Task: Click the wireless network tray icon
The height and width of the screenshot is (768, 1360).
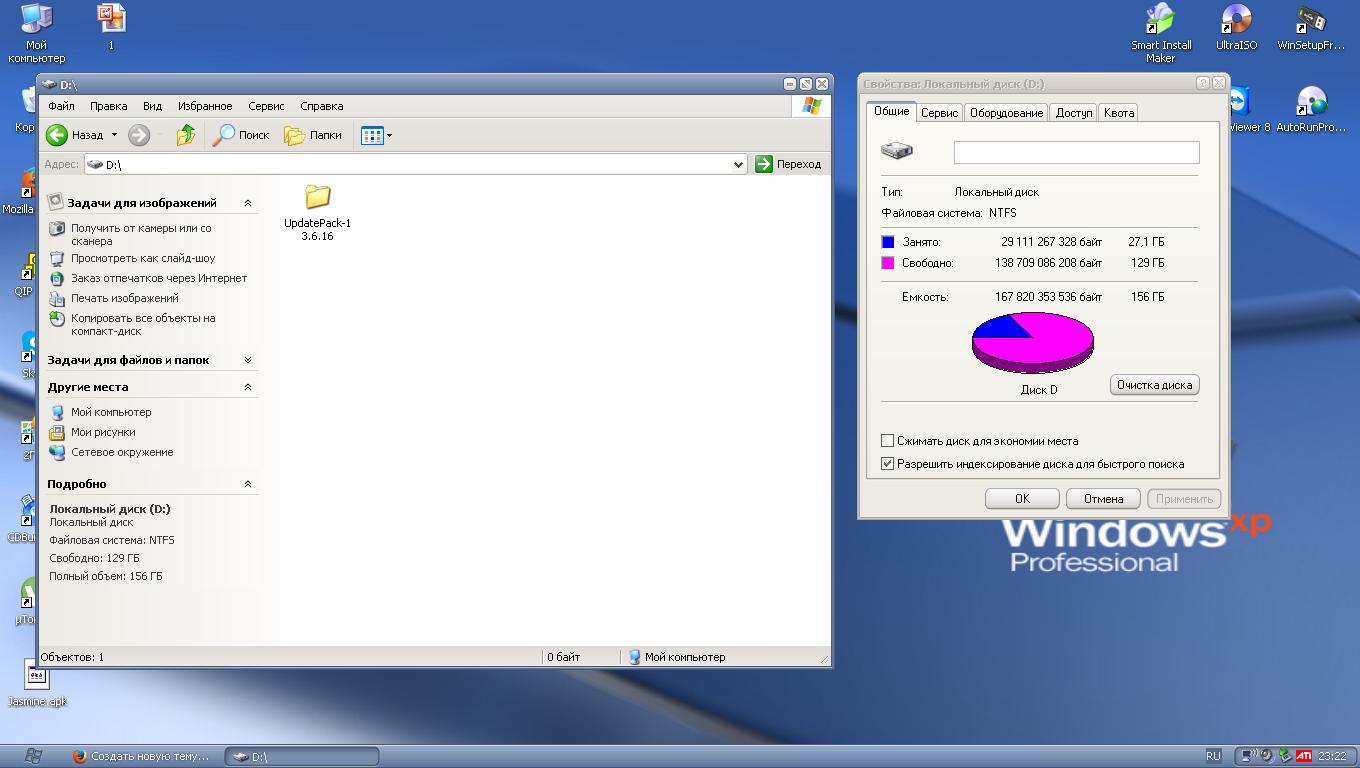Action: coord(1248,756)
